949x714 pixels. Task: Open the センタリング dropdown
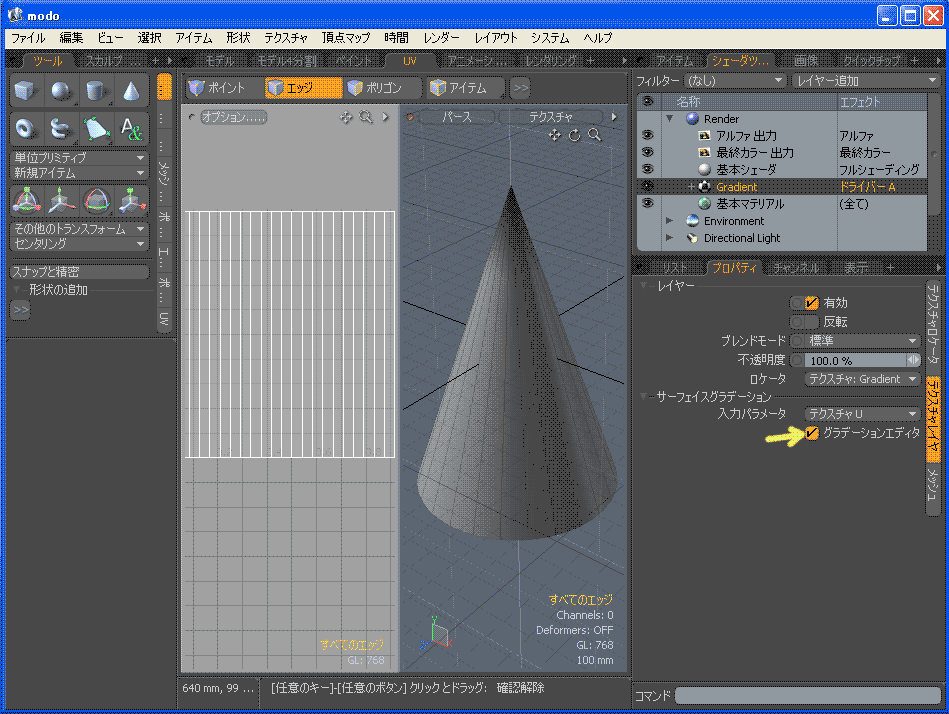(x=79, y=244)
